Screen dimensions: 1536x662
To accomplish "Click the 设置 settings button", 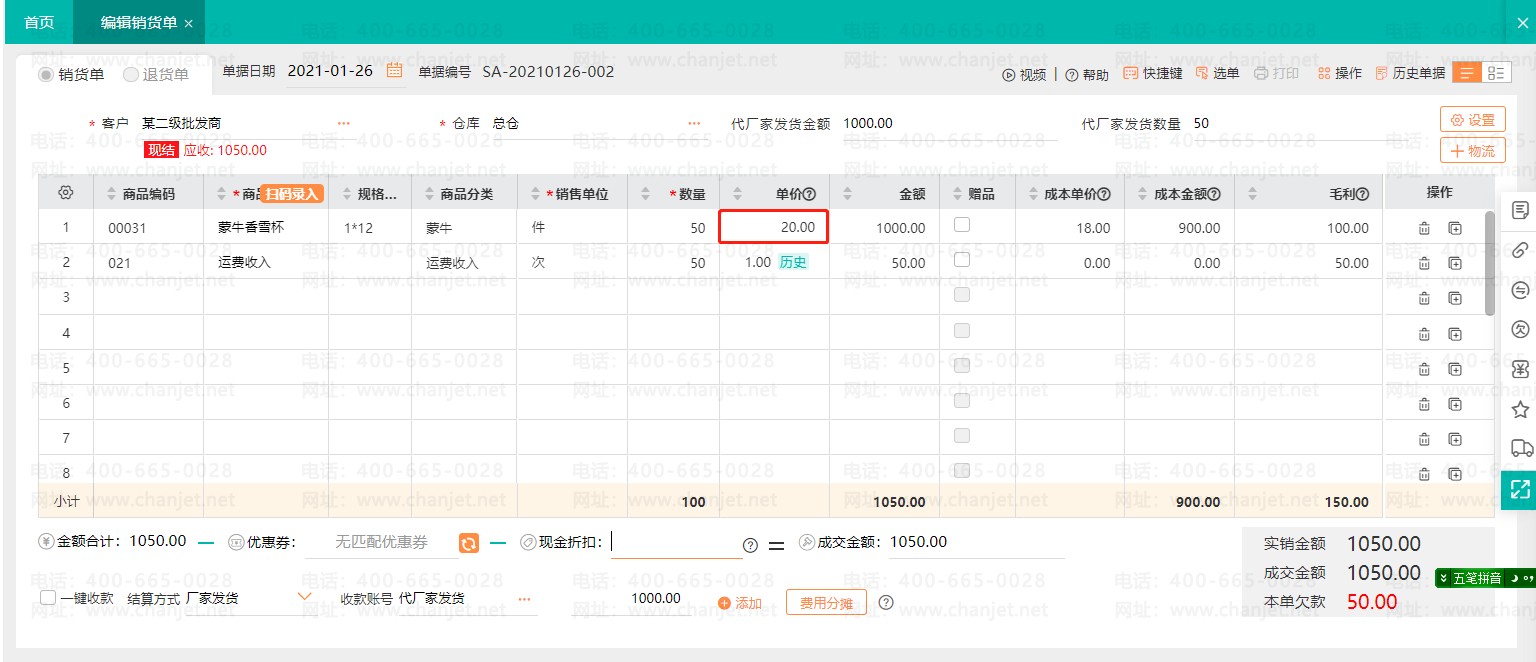I will coord(1473,120).
